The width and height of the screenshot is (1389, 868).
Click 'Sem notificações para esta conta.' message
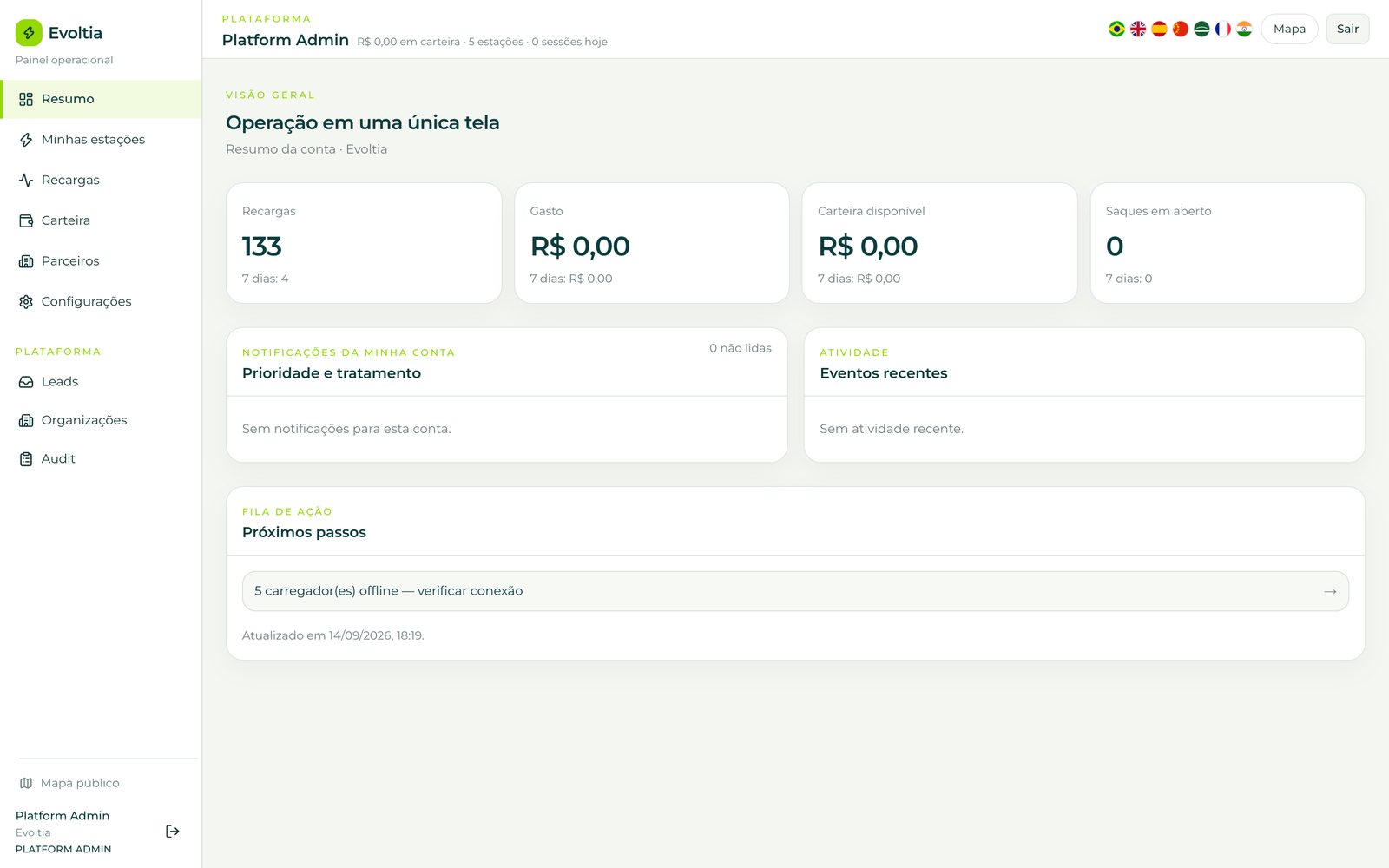(x=346, y=429)
